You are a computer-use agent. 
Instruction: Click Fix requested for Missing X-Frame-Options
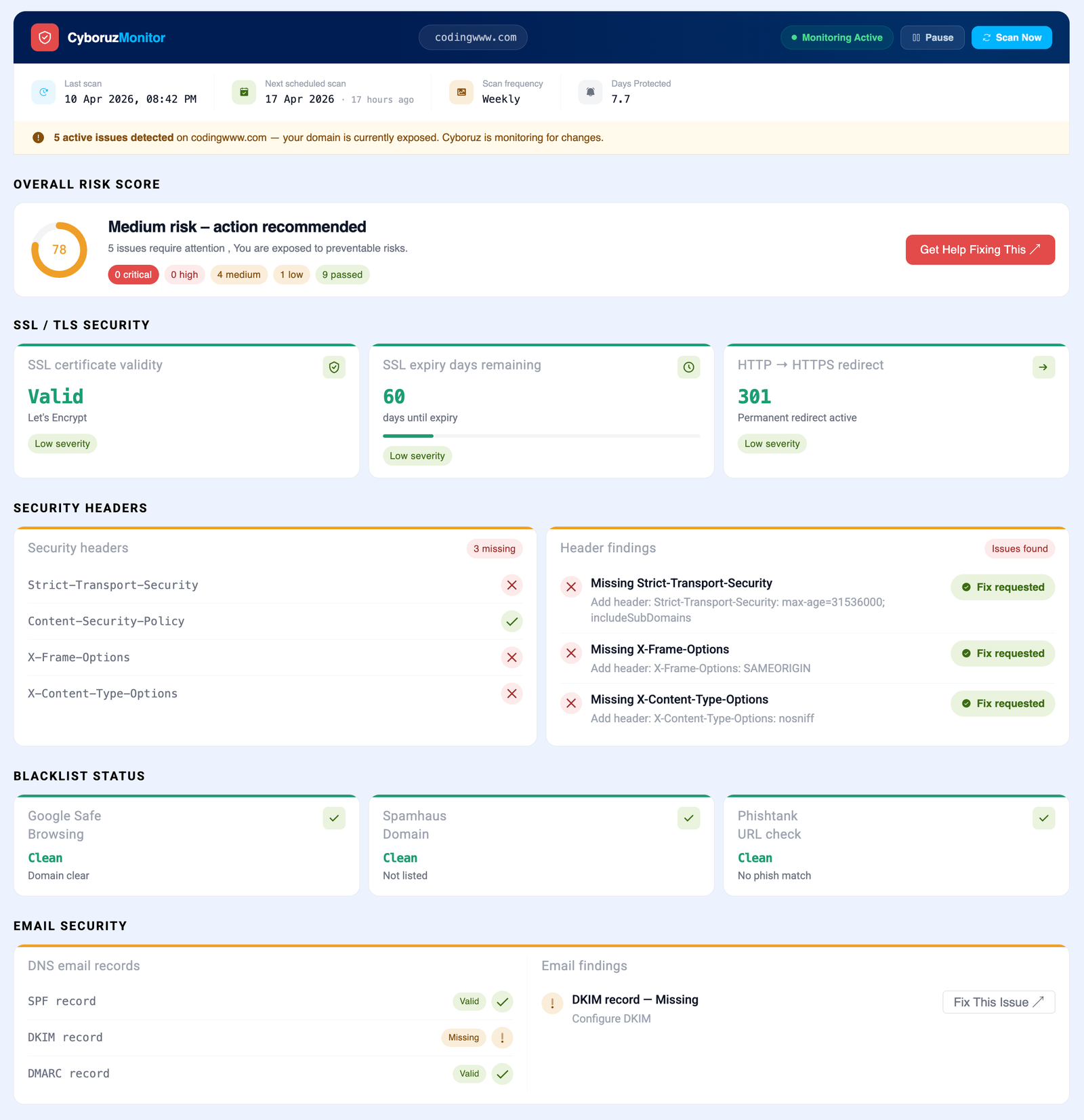1003,653
